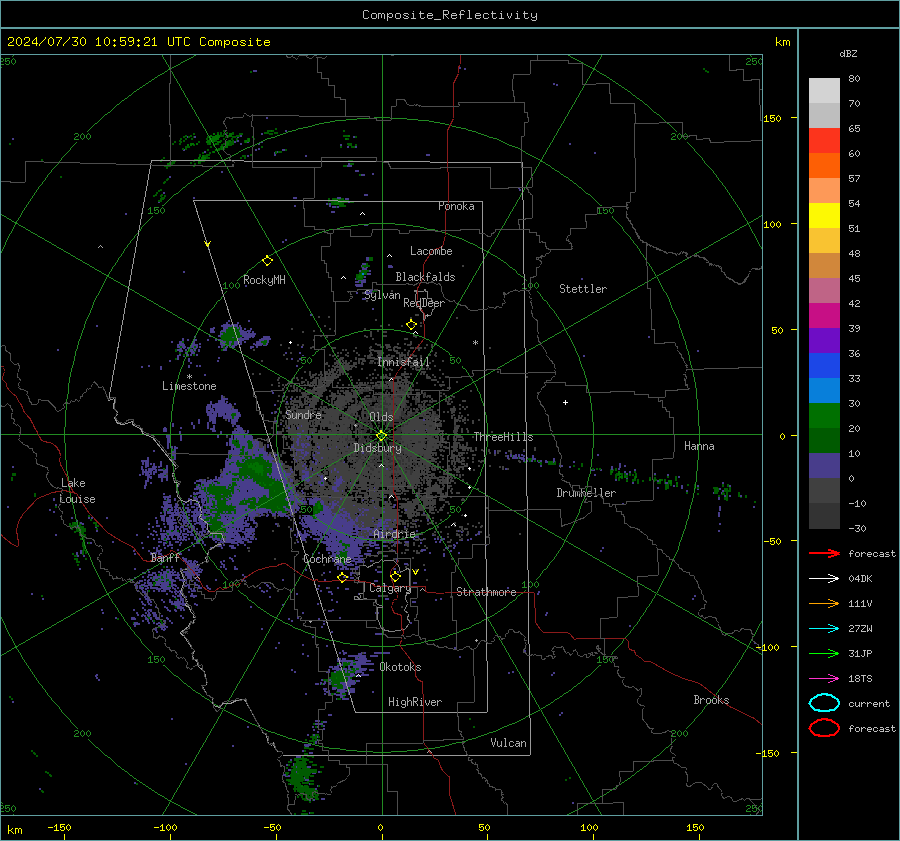
Task: Click the Composite_Reflectivity title
Action: point(450,15)
